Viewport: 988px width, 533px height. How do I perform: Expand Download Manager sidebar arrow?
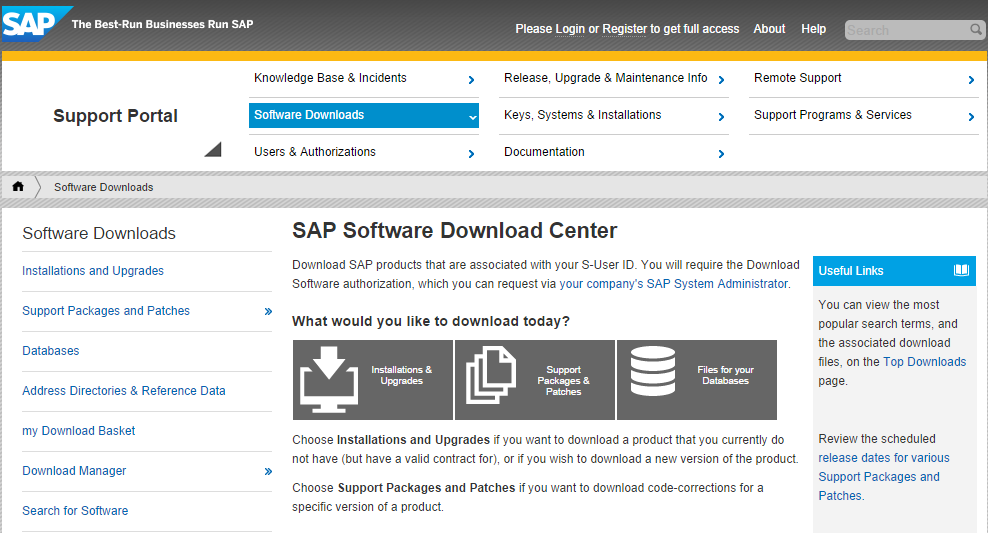268,471
